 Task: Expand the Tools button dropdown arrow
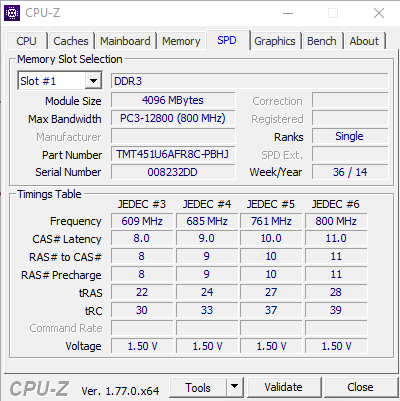[235, 387]
